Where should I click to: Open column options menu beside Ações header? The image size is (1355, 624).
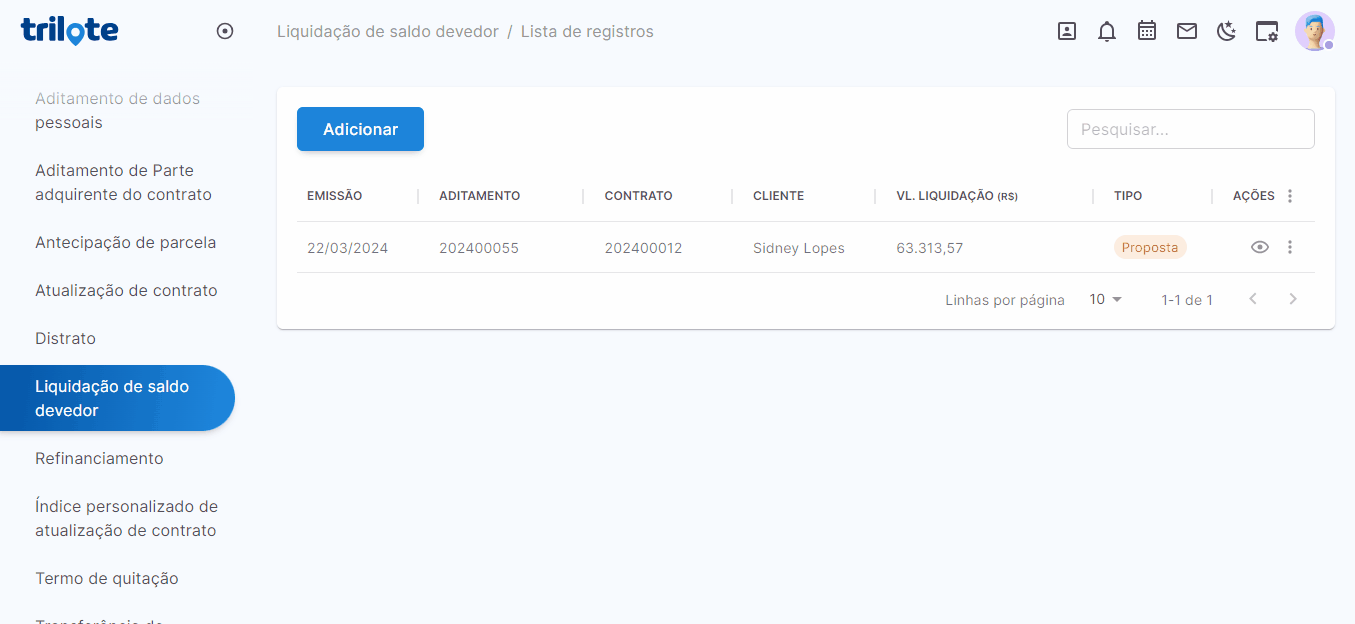(x=1290, y=196)
